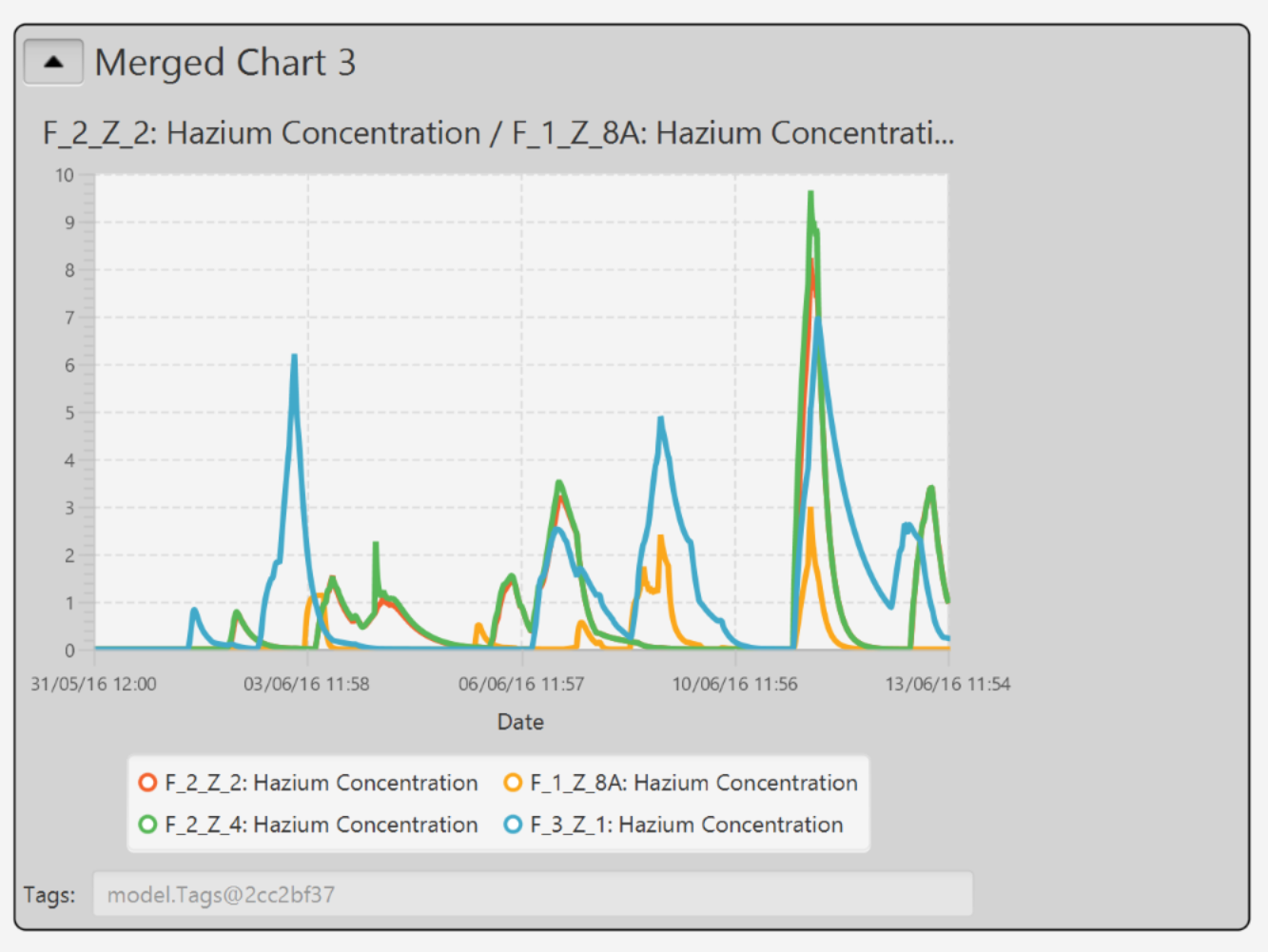Focus the Tags input field
Screen dimensions: 1268x952
coord(532,895)
